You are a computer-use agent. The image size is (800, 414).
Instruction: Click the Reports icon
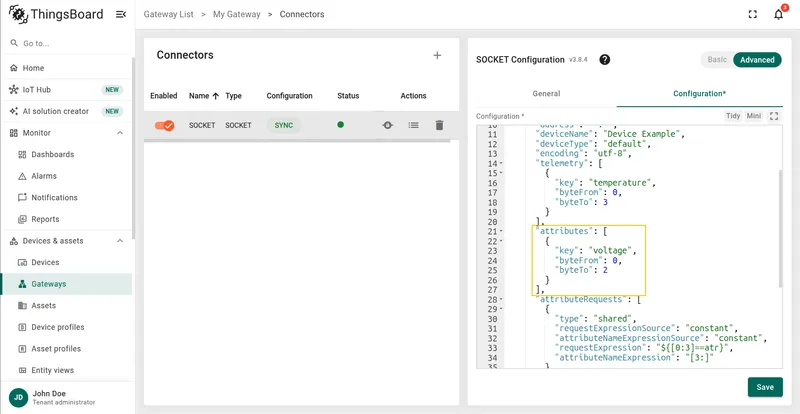click(x=22, y=219)
